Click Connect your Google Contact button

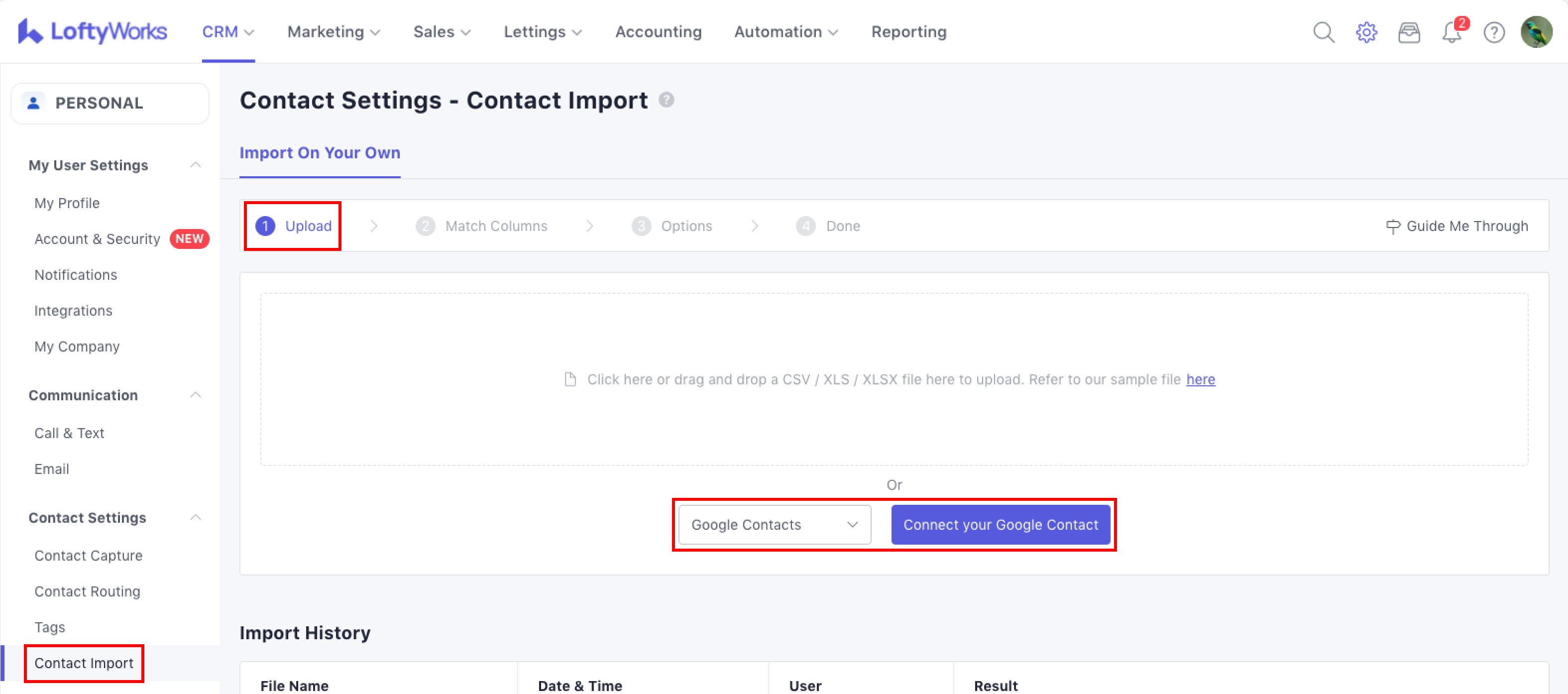(x=1000, y=525)
